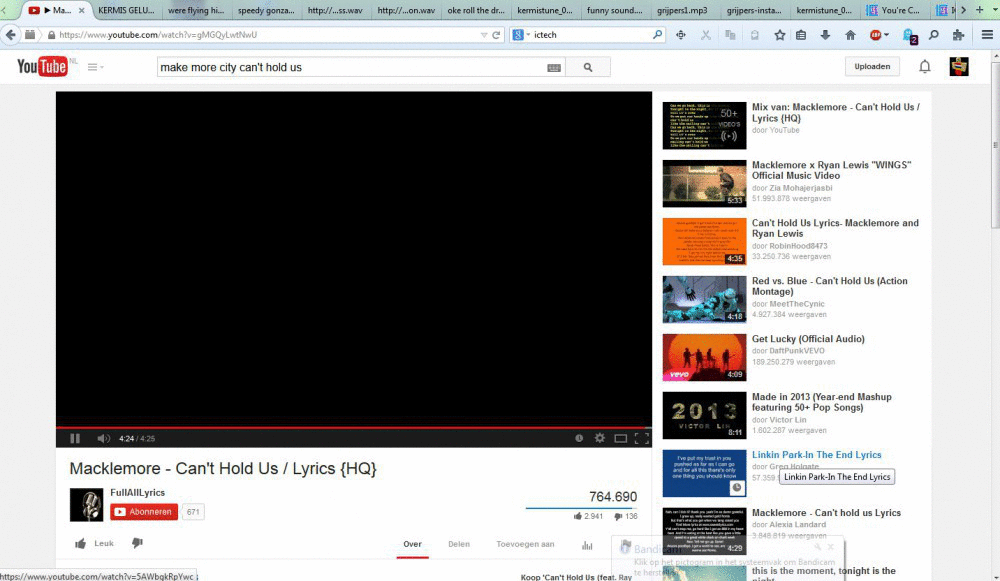Open YouTube notifications bell
Viewport: 1000px width, 581px height.
click(x=925, y=67)
